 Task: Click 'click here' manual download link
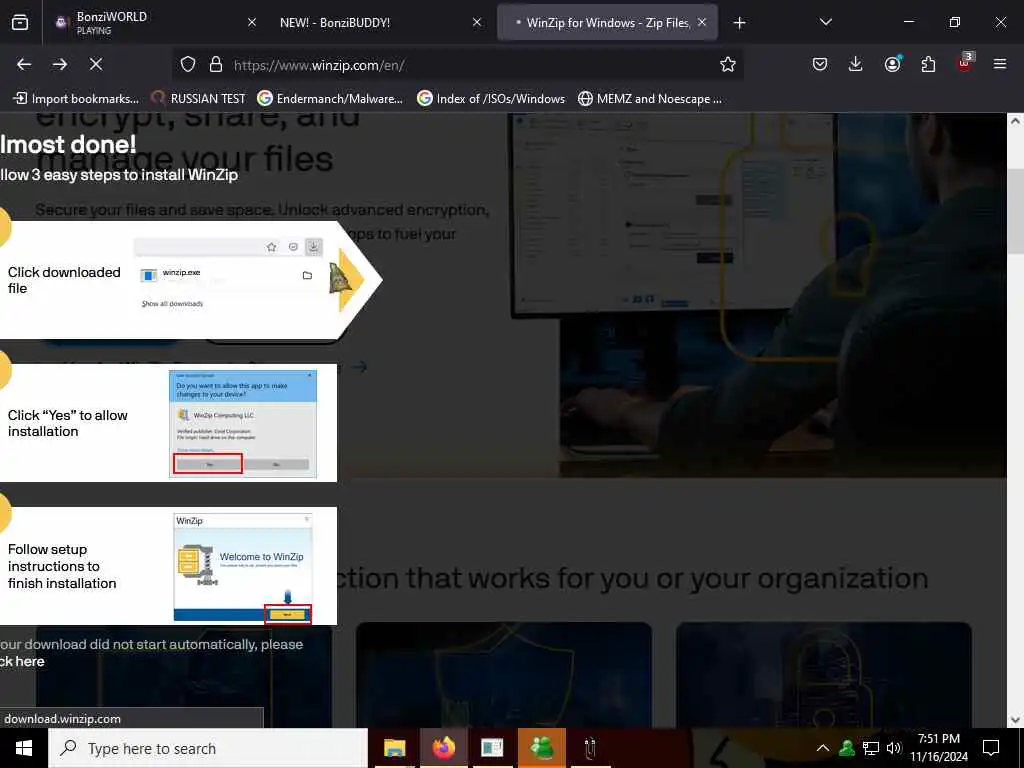(x=22, y=661)
